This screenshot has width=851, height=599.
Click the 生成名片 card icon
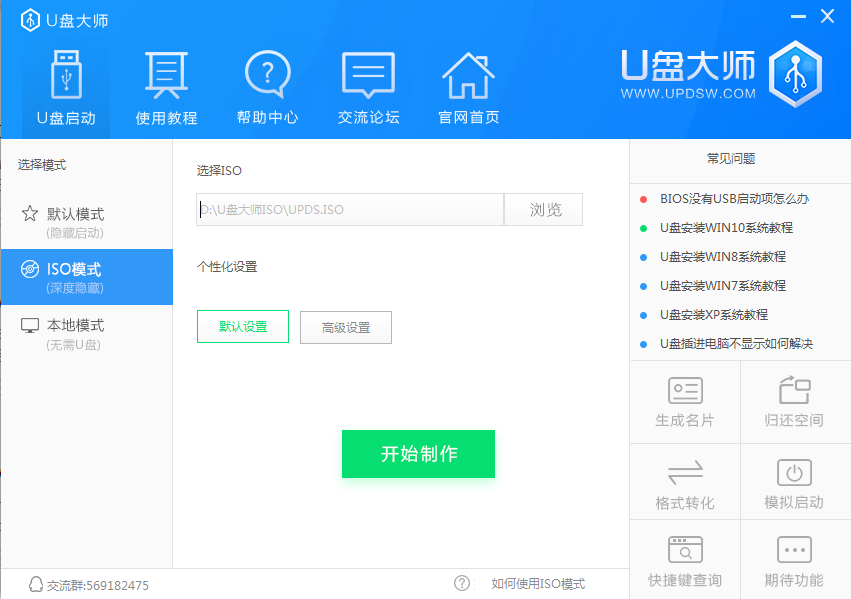pyautogui.click(x=685, y=402)
